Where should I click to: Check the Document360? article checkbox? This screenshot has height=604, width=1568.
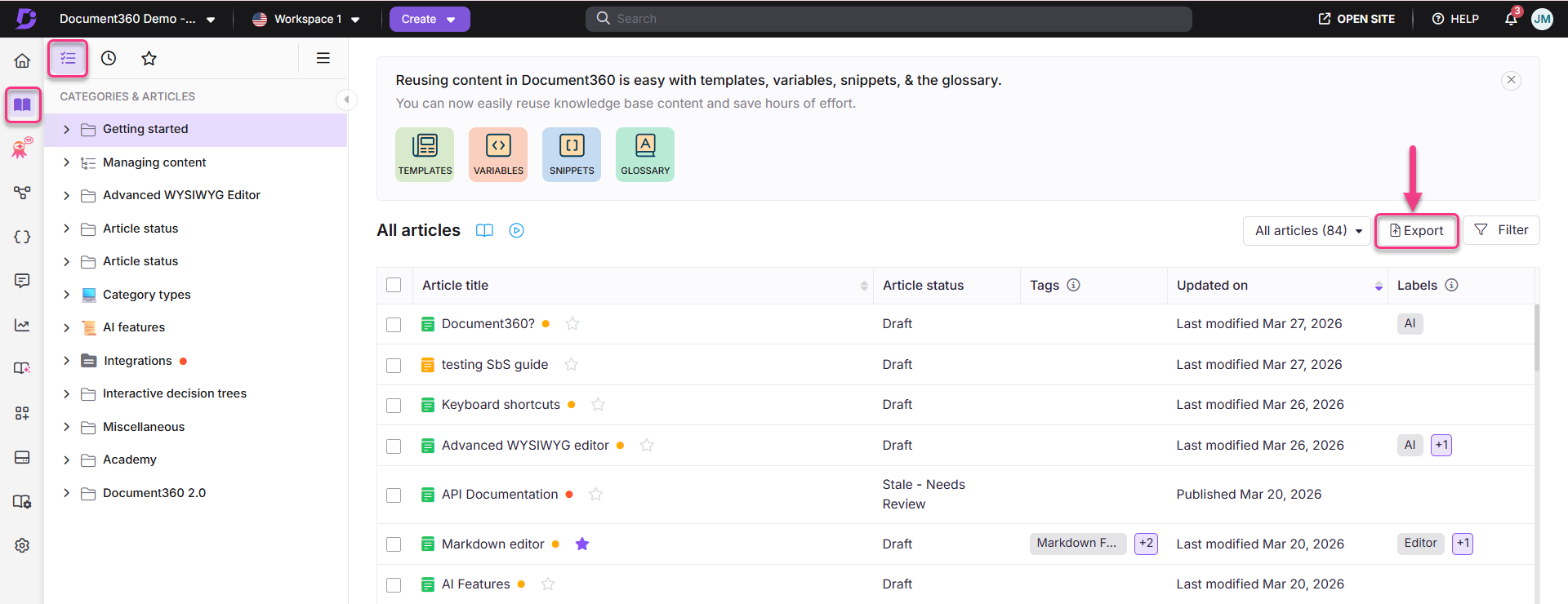click(x=394, y=324)
